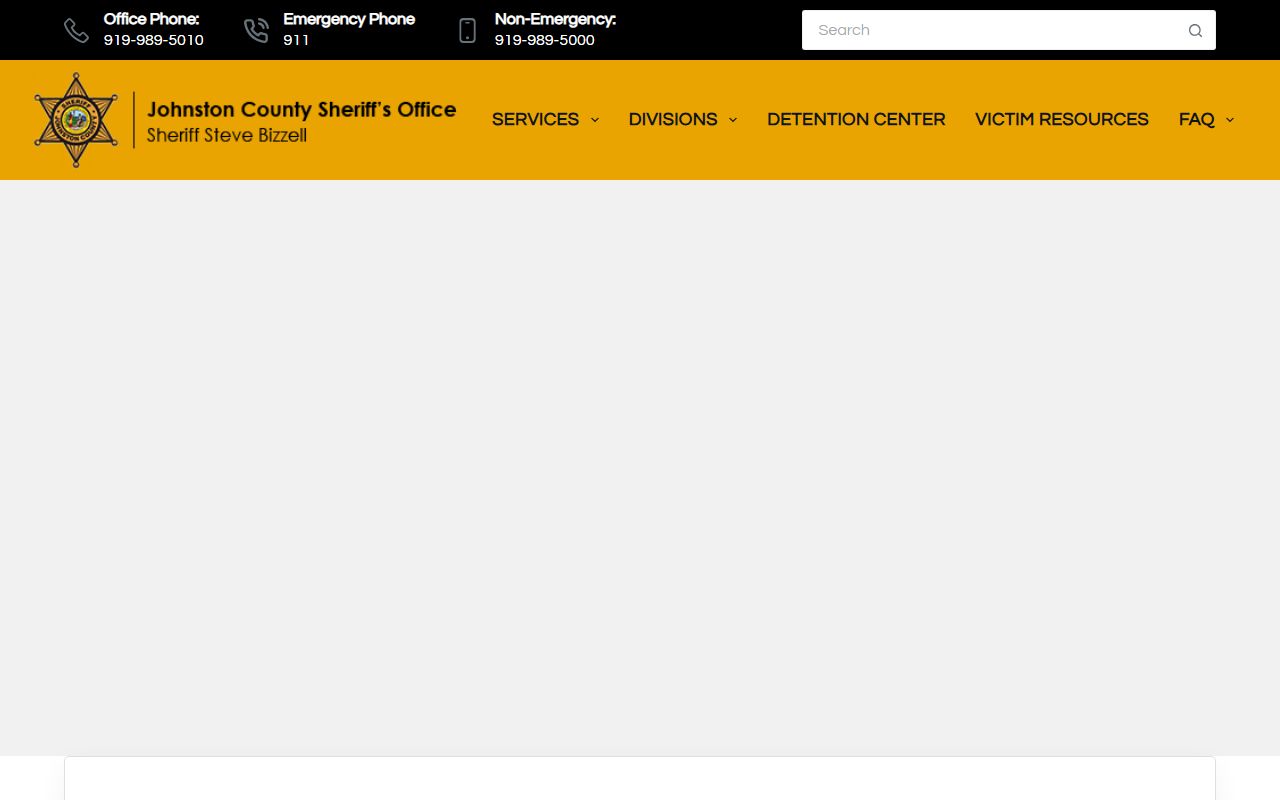
Task: Click the sheriff star badge logo
Action: (76, 120)
